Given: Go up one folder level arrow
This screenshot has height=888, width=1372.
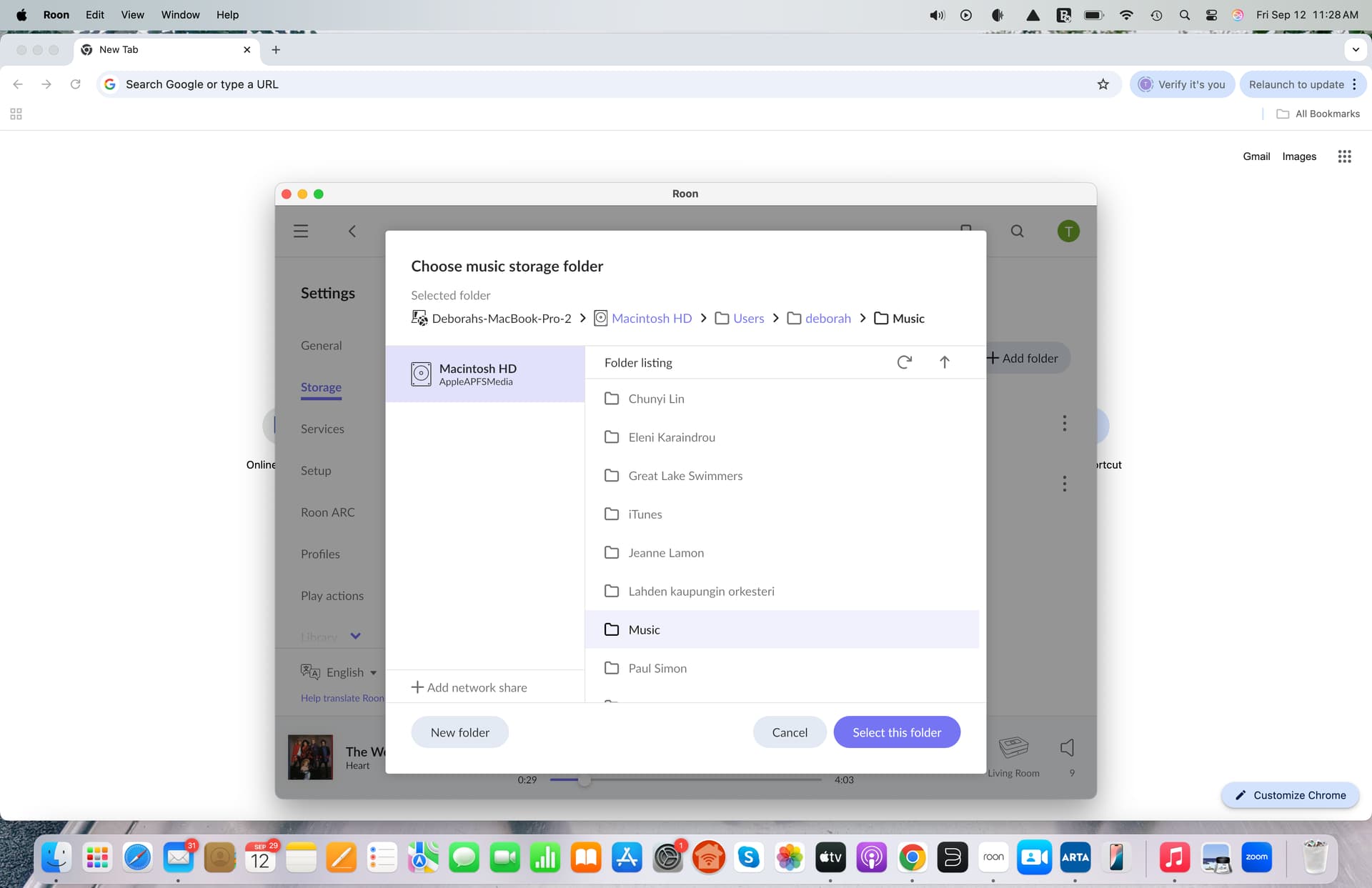Looking at the screenshot, I should [944, 362].
